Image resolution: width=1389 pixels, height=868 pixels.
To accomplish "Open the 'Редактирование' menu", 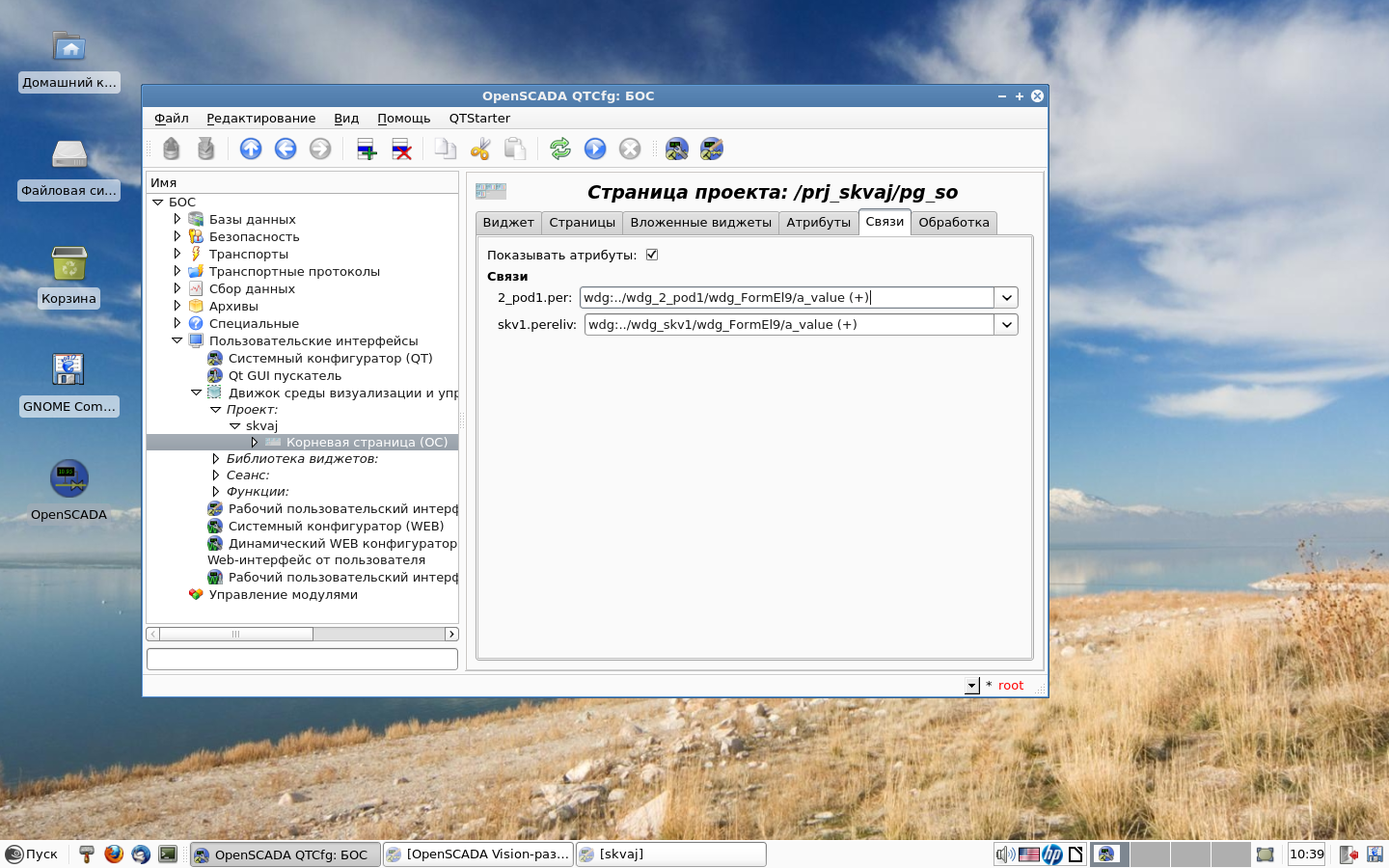I will 260,118.
